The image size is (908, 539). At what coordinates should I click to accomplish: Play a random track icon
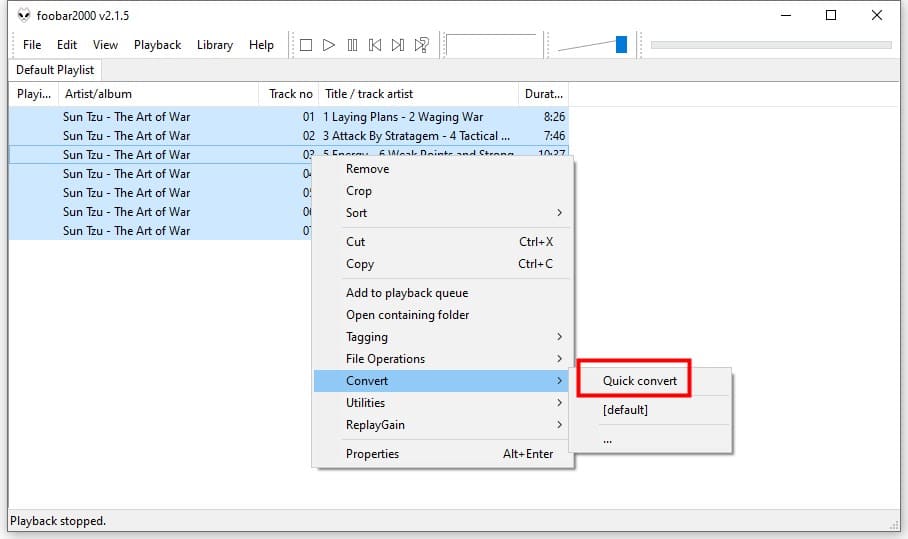pyautogui.click(x=422, y=45)
